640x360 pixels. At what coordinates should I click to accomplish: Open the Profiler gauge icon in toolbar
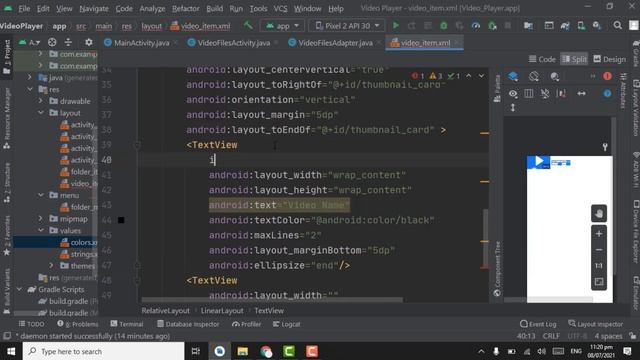(476, 25)
